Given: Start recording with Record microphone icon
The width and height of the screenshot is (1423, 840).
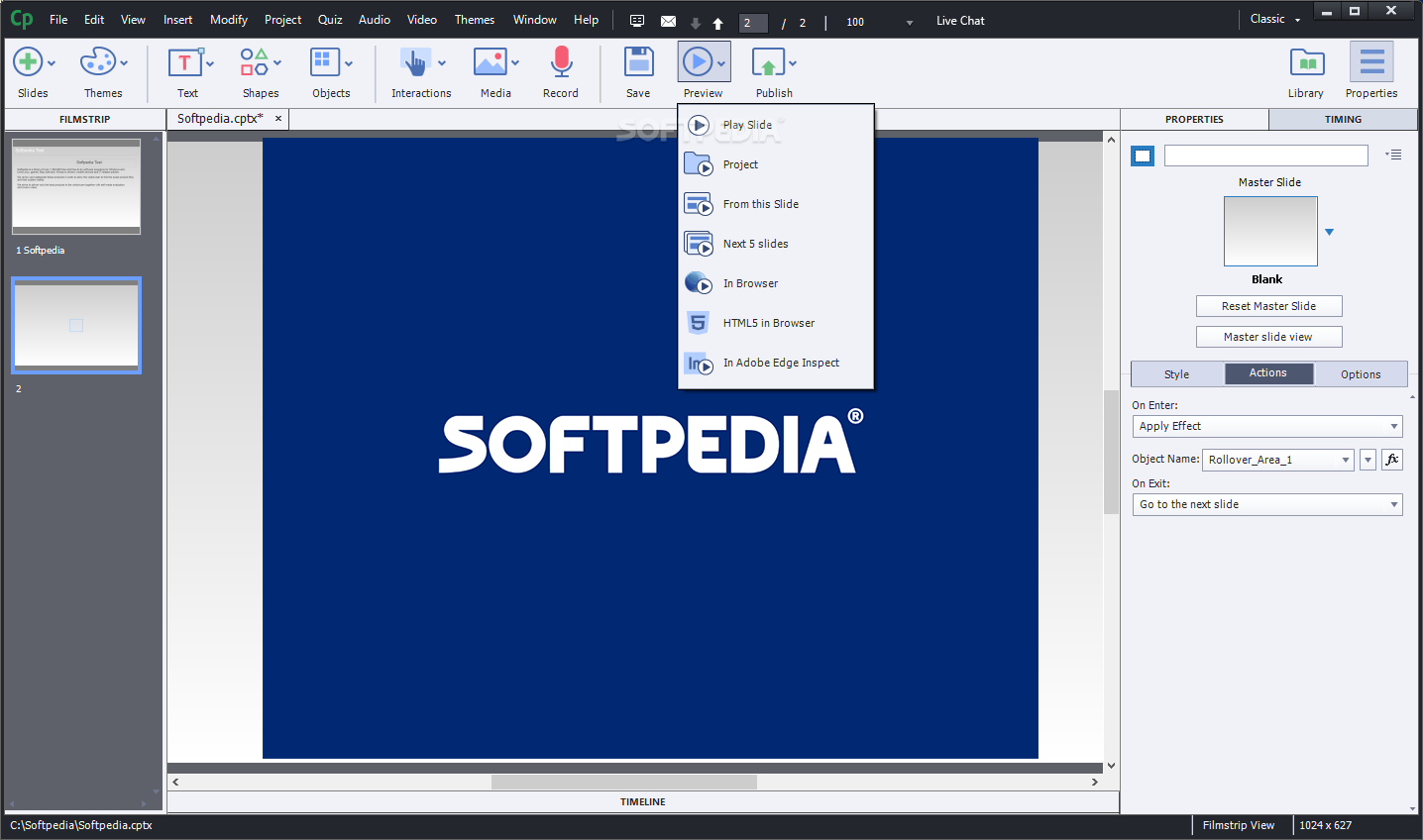Looking at the screenshot, I should (561, 62).
